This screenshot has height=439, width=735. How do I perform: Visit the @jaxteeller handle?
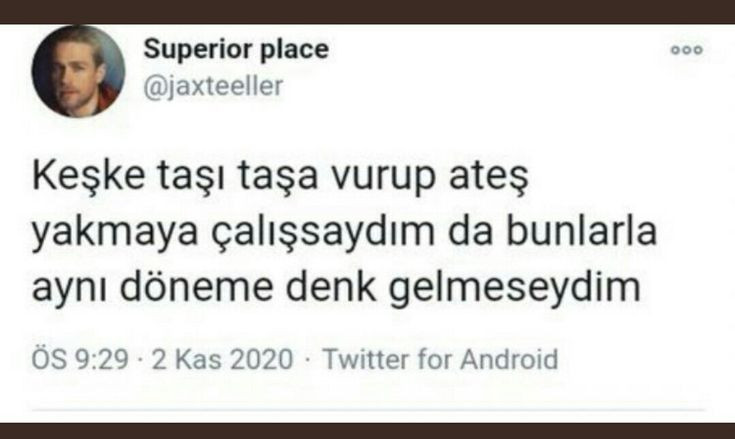click(213, 86)
